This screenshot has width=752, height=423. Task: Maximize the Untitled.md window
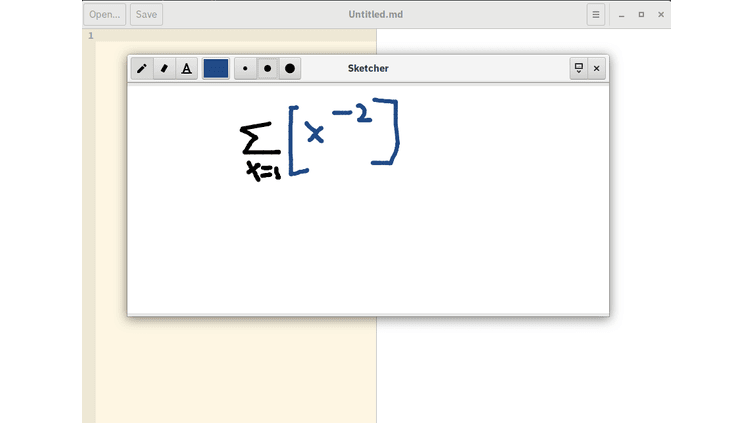[641, 15]
